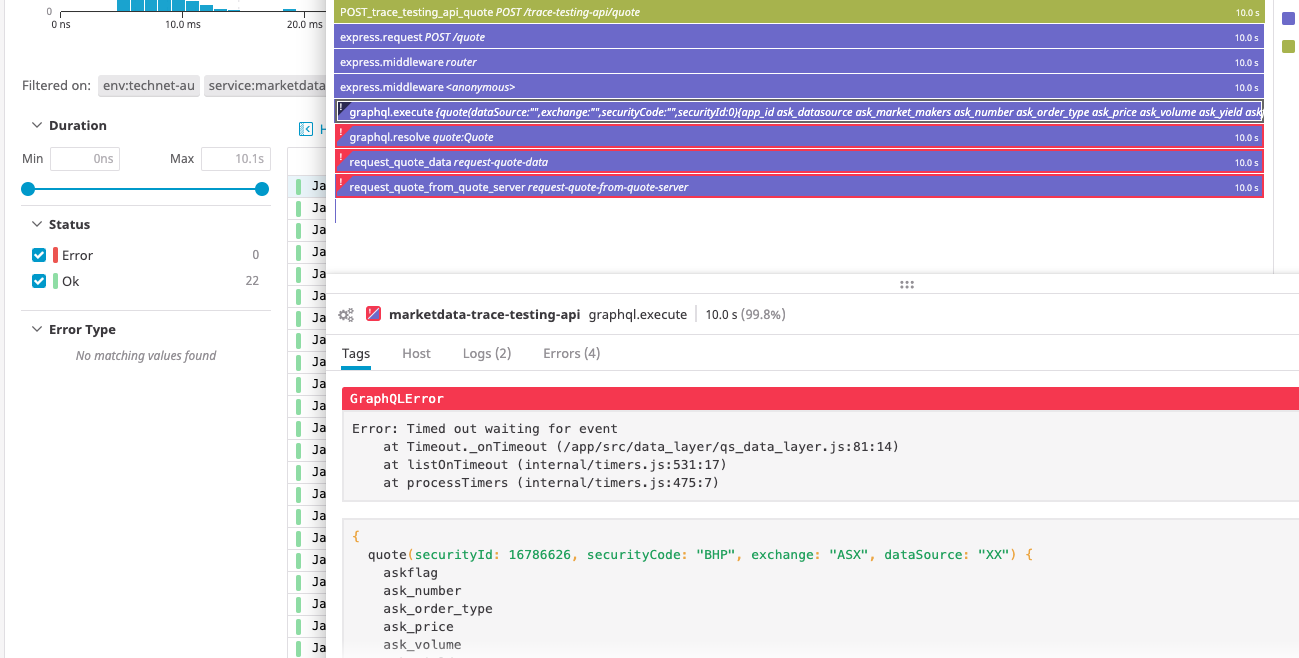Screen dimensions: 1299x658
Task: Click the panel divider grip handle
Action: tap(907, 284)
